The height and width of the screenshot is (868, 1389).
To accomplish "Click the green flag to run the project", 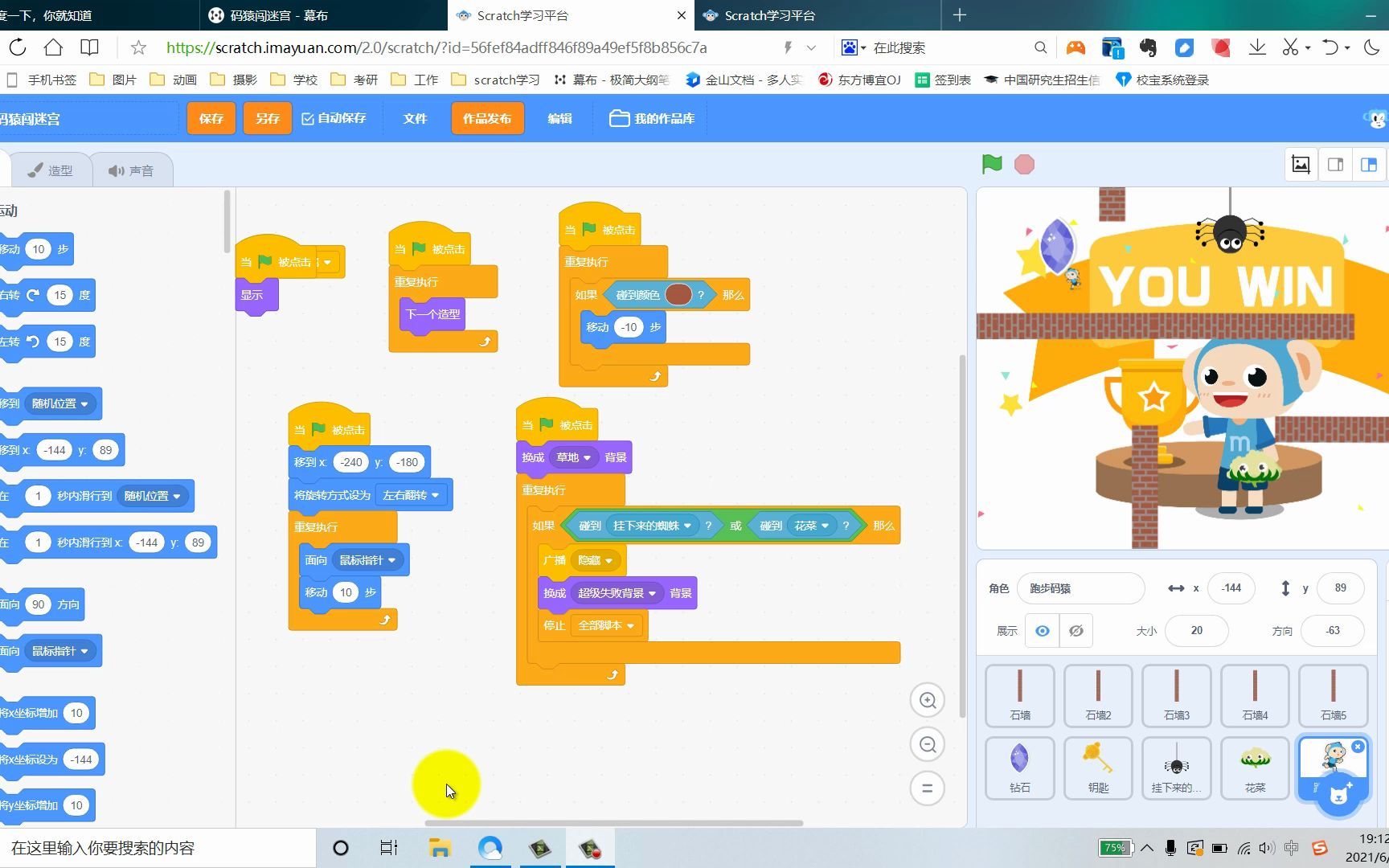I will [992, 164].
